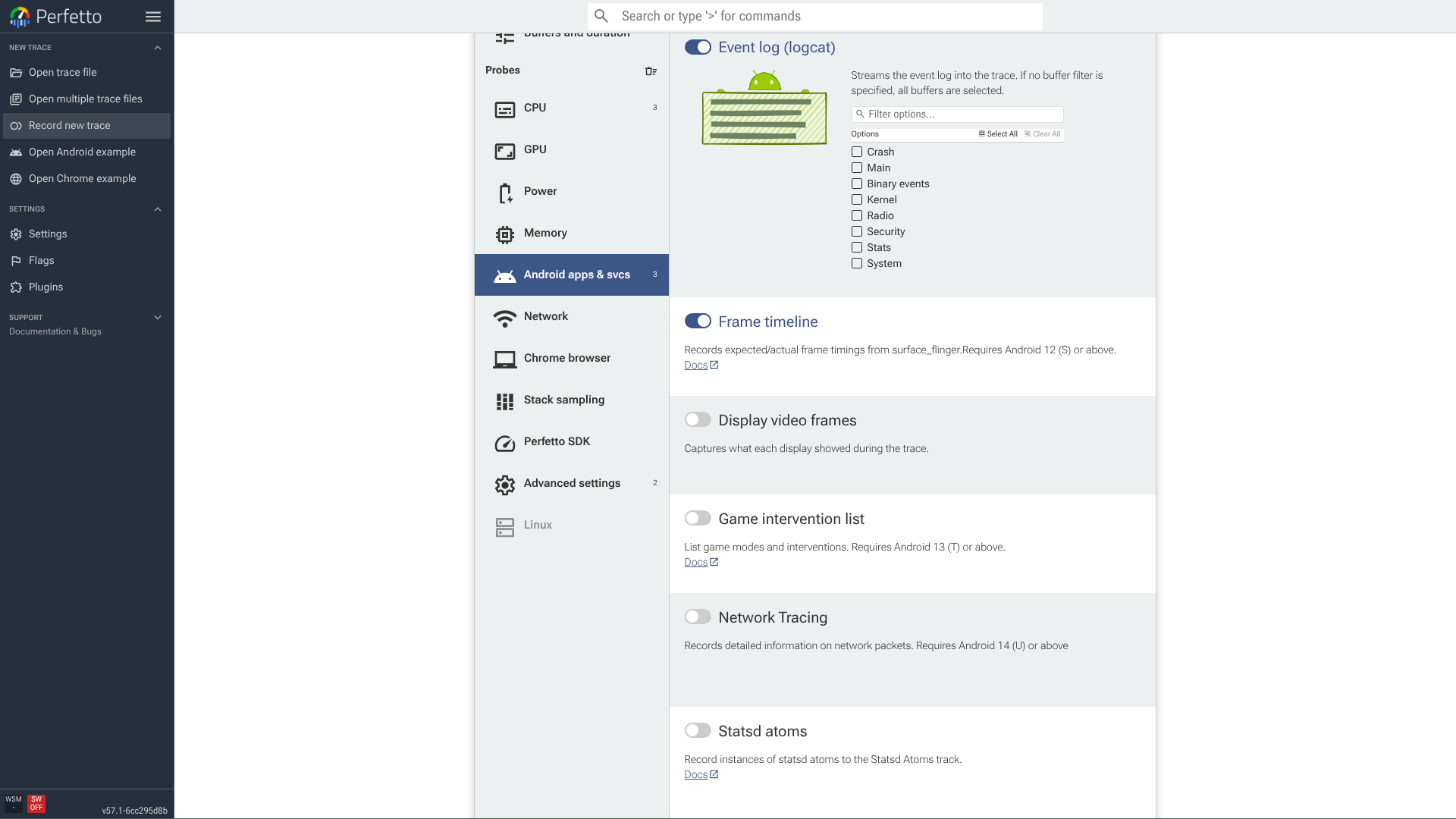
Task: Open the CPU probes section
Action: (x=572, y=108)
